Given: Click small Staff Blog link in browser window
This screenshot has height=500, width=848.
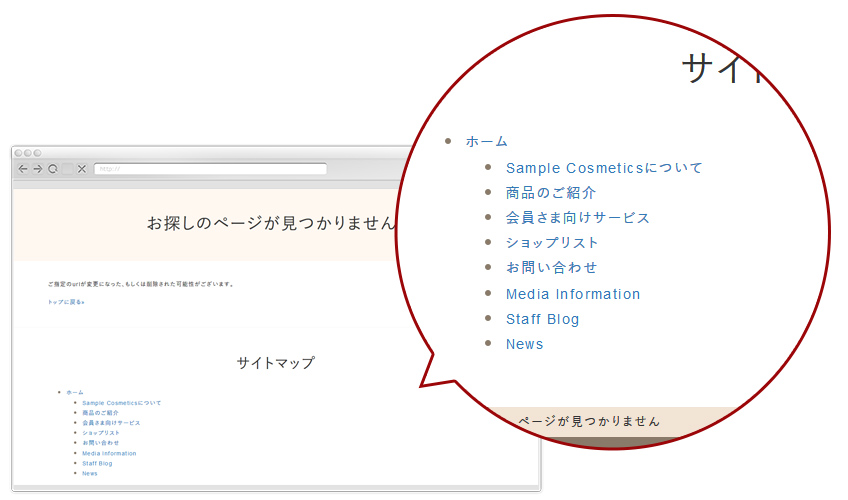Looking at the screenshot, I should (97, 463).
